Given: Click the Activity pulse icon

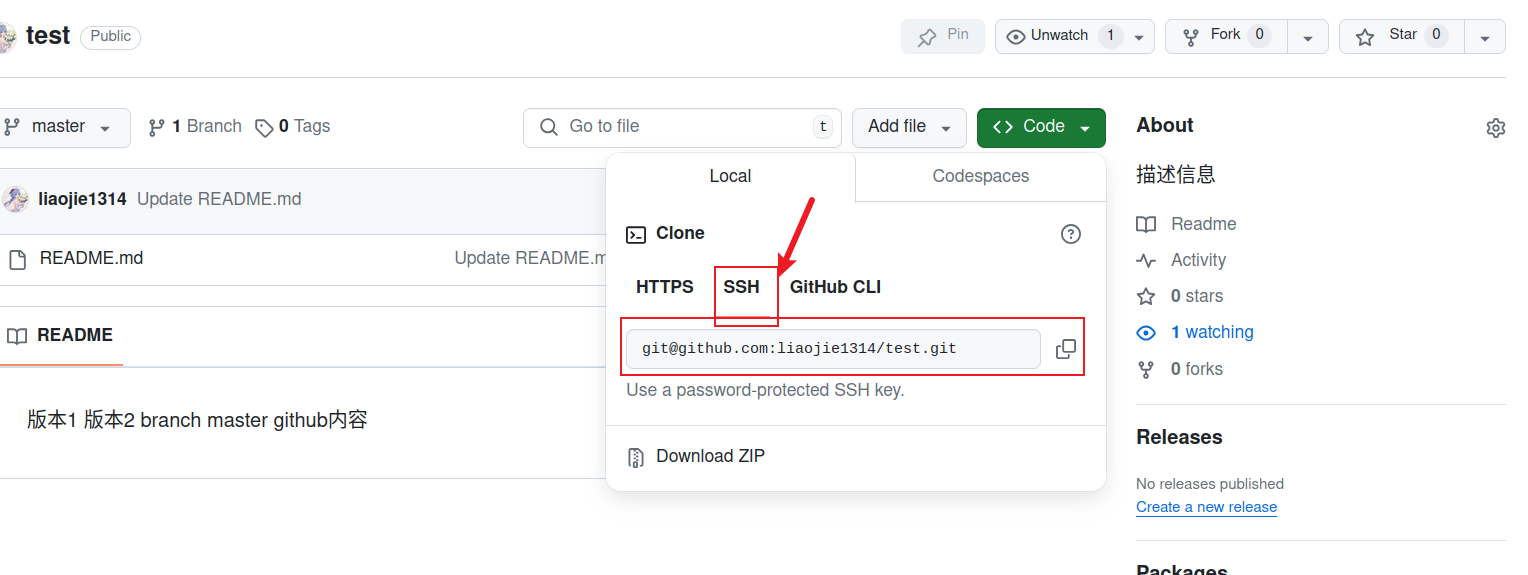Looking at the screenshot, I should point(1146,260).
